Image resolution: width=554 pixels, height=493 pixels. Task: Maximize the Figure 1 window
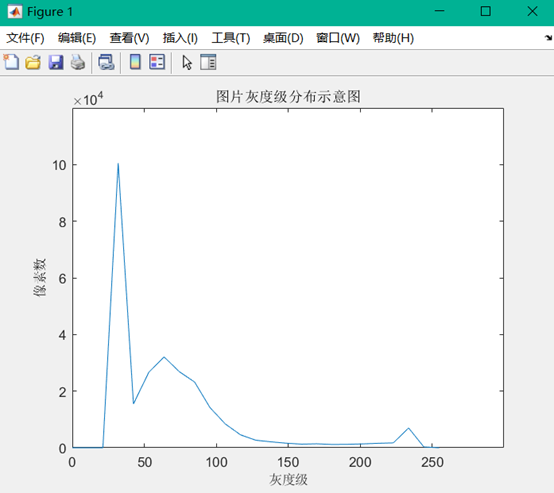coord(486,11)
